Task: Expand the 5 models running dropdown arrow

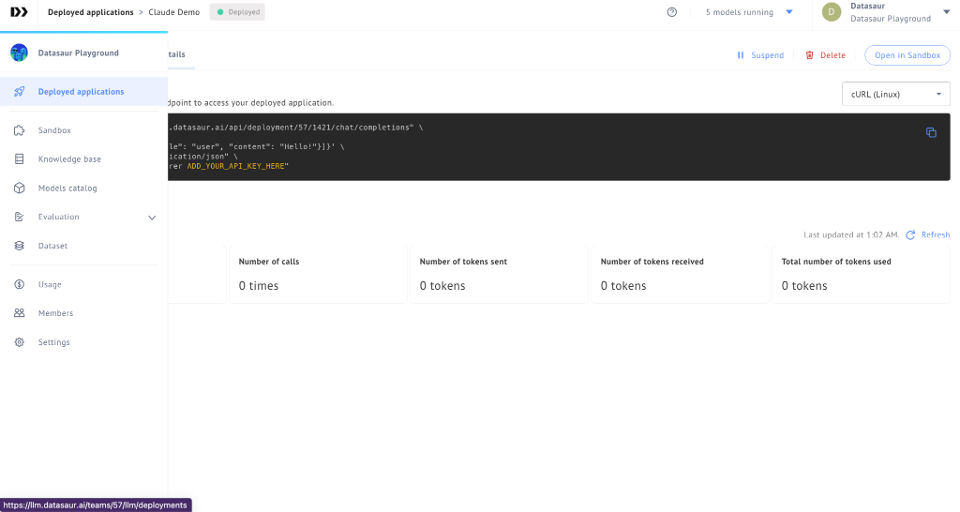Action: coord(789,12)
